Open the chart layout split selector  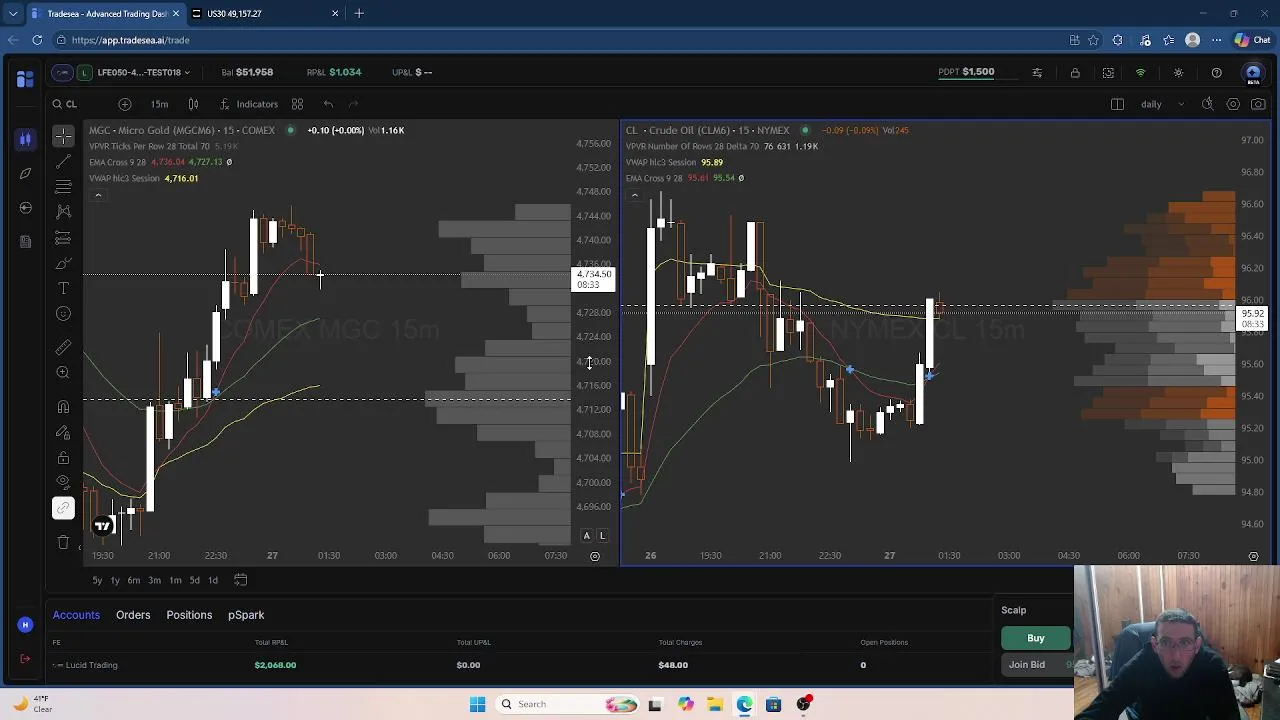point(1117,104)
